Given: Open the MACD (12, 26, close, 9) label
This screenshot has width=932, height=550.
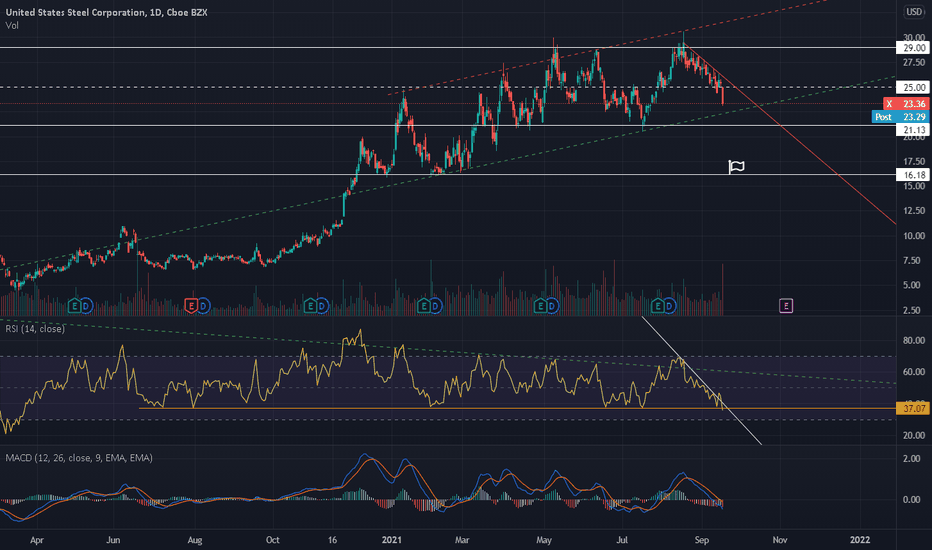Looking at the screenshot, I should coord(79,458).
